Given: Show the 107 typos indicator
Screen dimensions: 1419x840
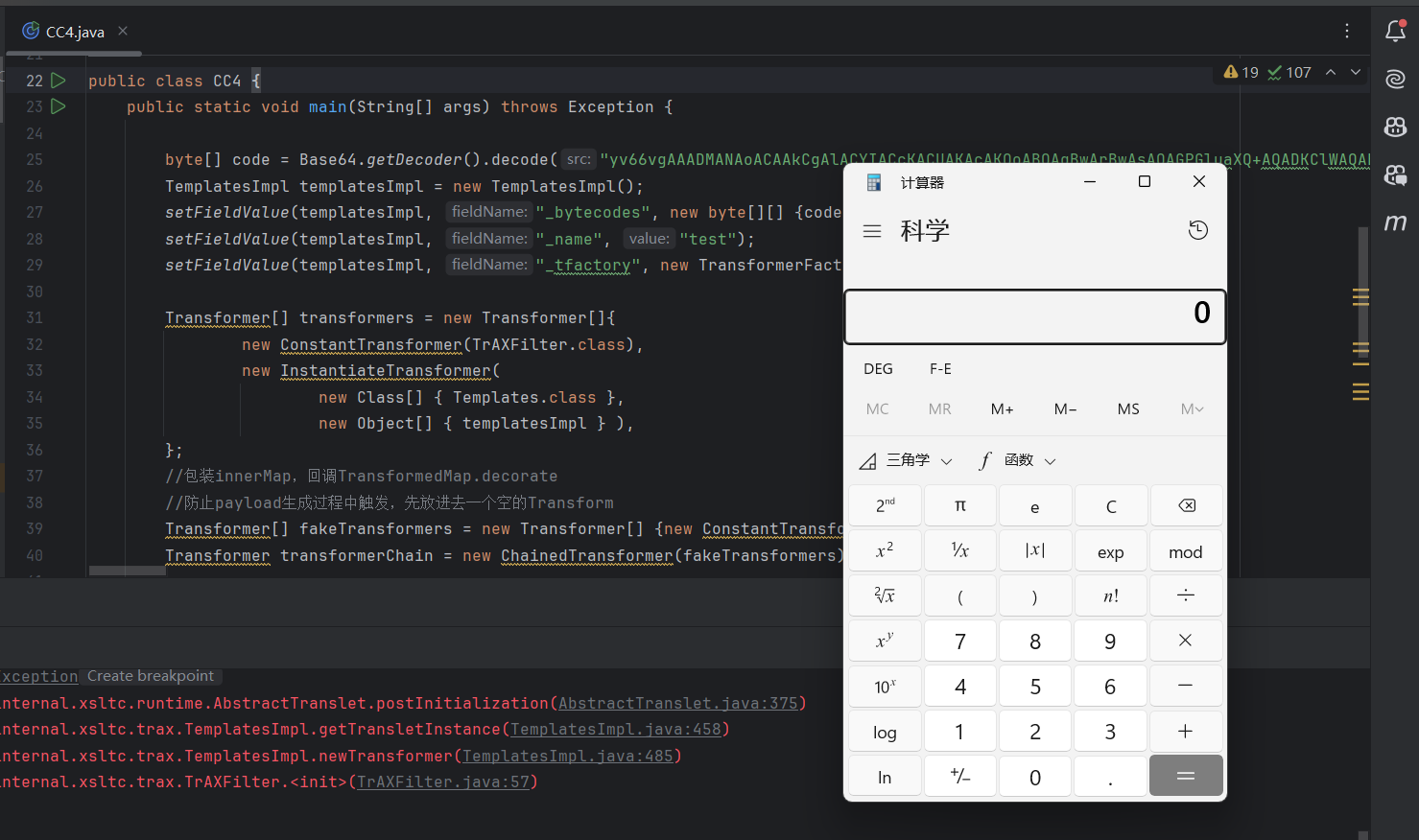Looking at the screenshot, I should pos(1289,72).
